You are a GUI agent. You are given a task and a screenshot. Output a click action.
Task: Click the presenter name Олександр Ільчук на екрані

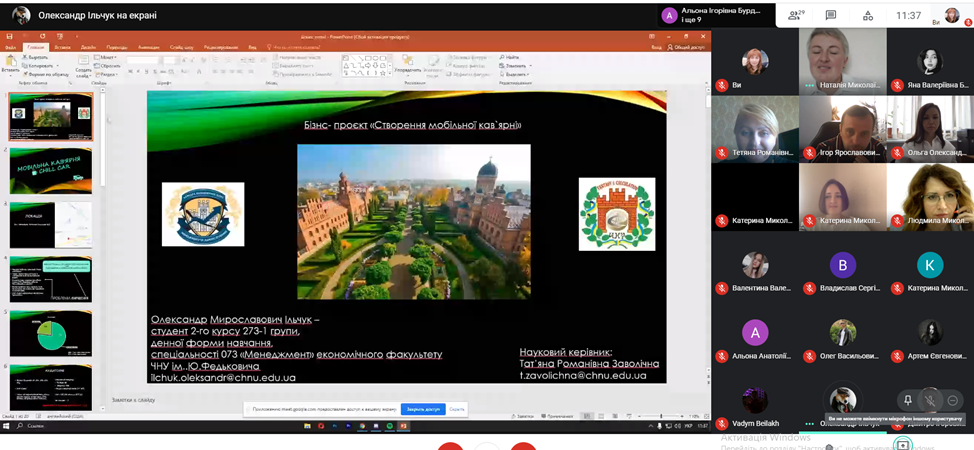(98, 16)
